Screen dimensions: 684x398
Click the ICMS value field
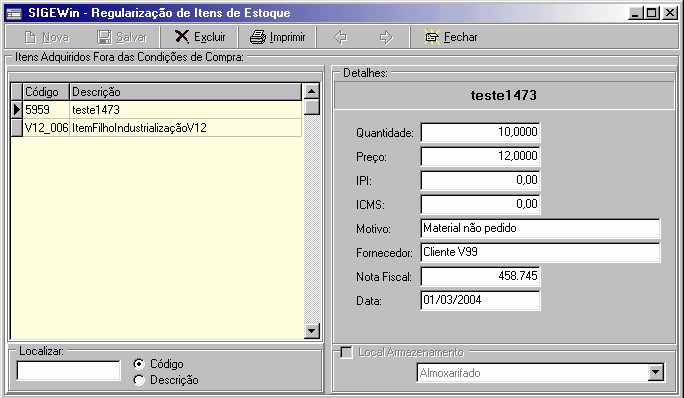[x=480, y=204]
